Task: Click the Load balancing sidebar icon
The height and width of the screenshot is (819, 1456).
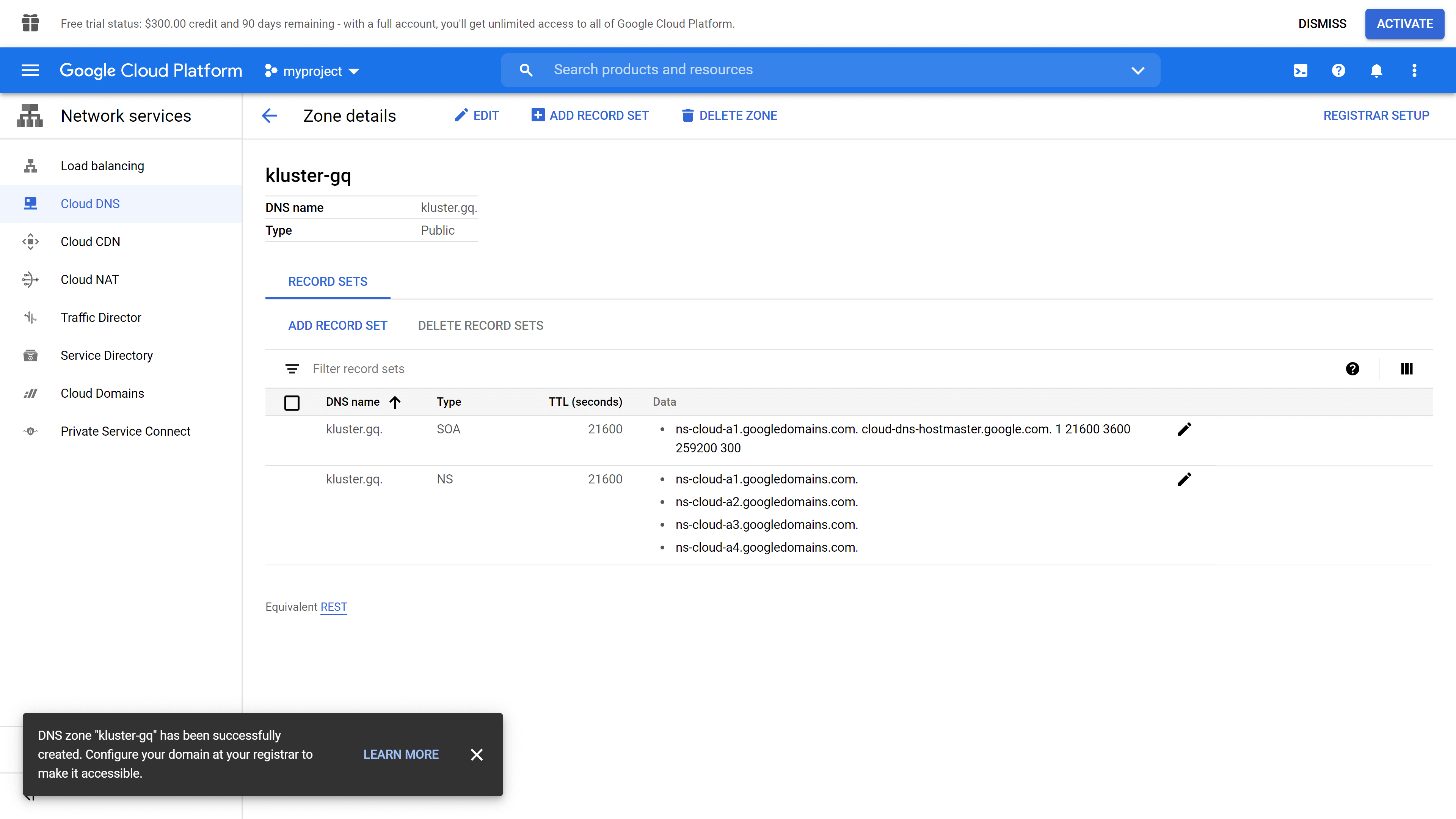Action: [30, 166]
